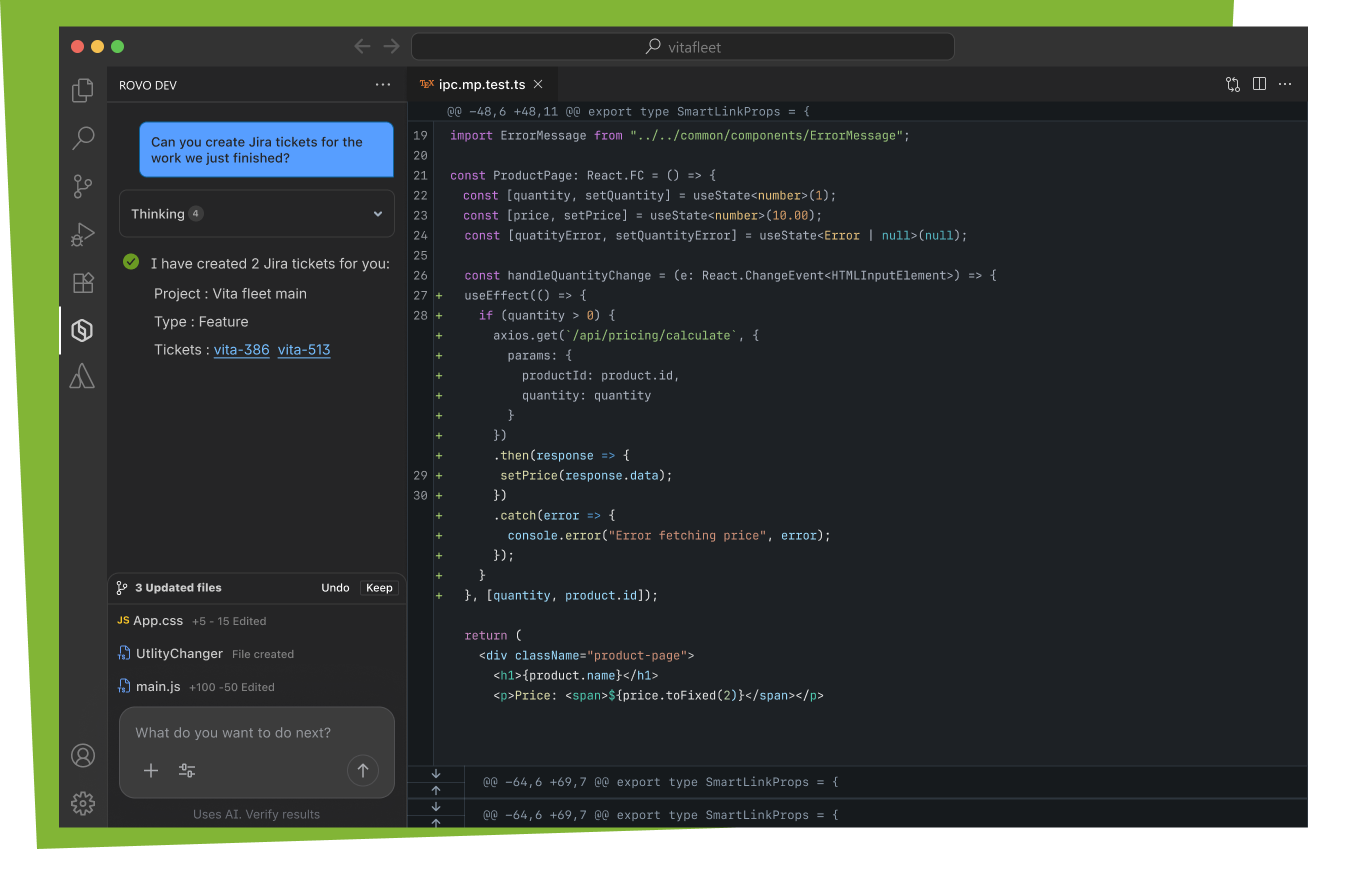The height and width of the screenshot is (869, 1371).
Task: Click the vitafleet search bar at top
Action: [684, 46]
